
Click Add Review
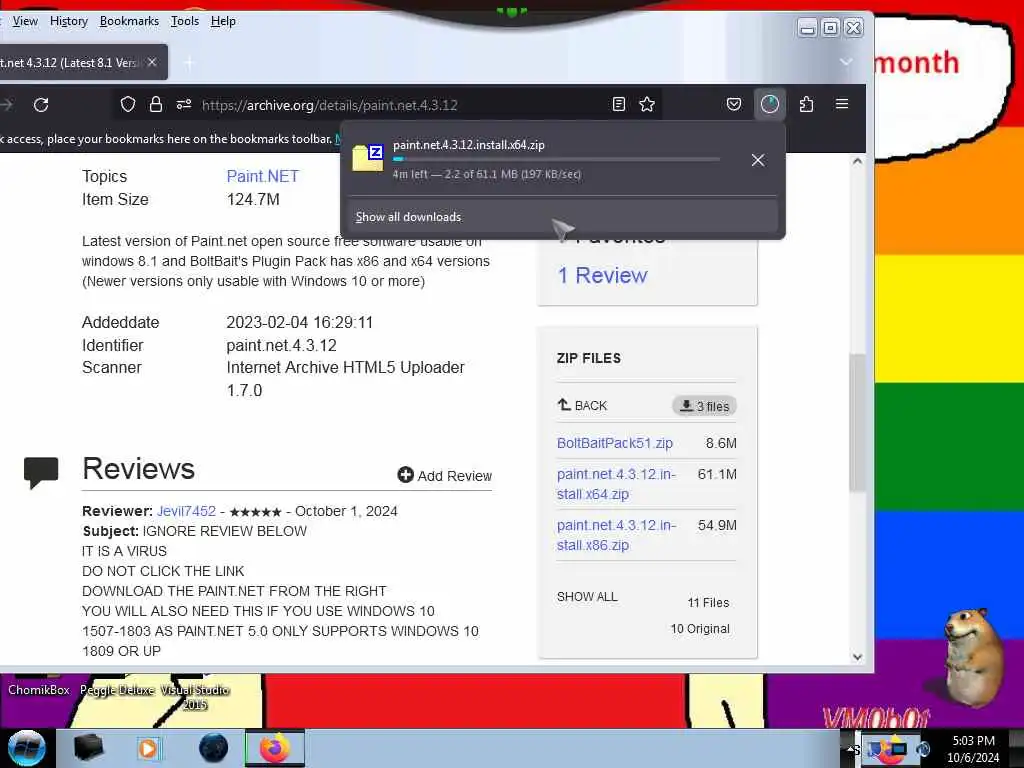click(x=445, y=475)
